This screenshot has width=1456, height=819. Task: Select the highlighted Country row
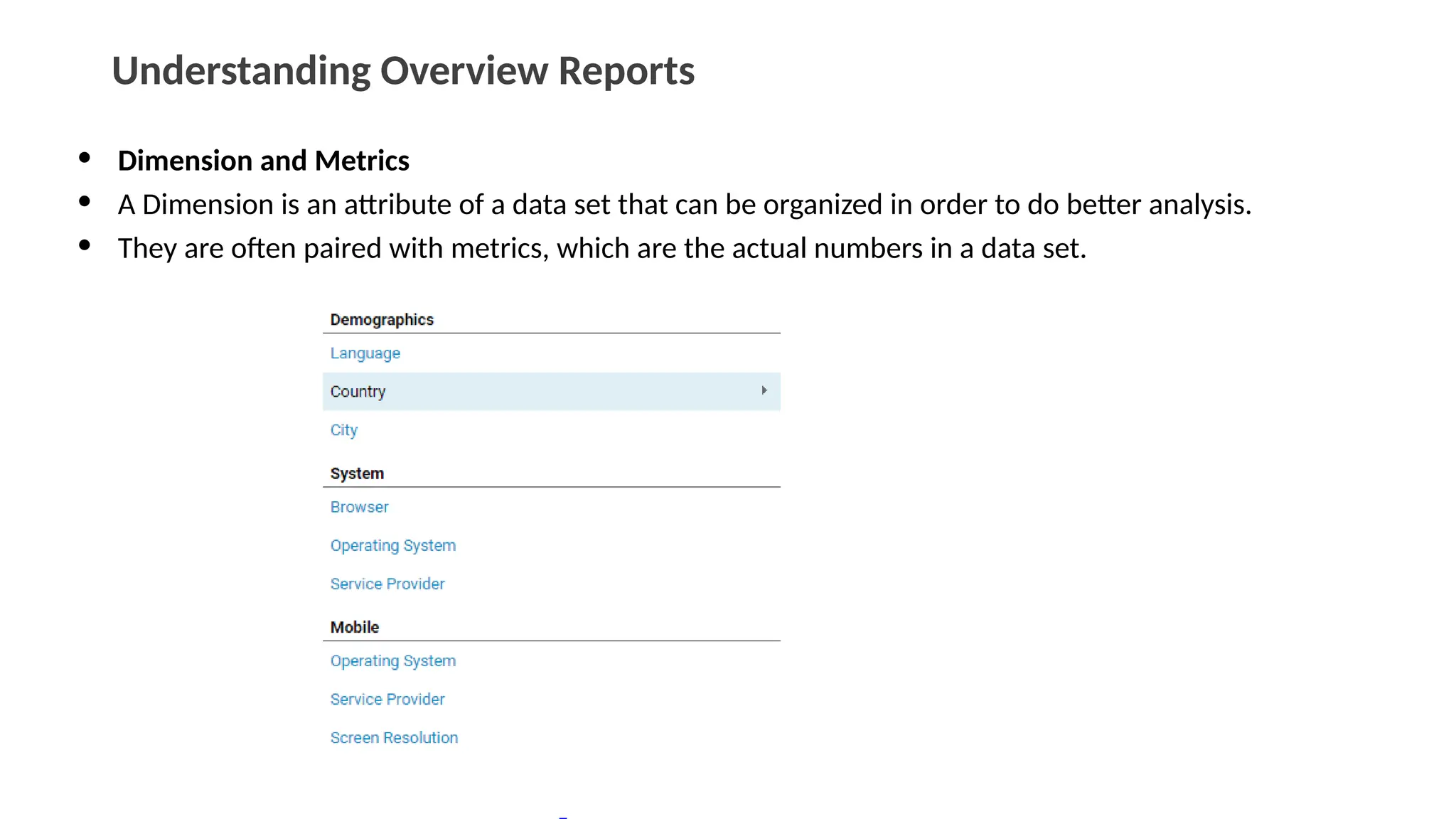pos(551,391)
